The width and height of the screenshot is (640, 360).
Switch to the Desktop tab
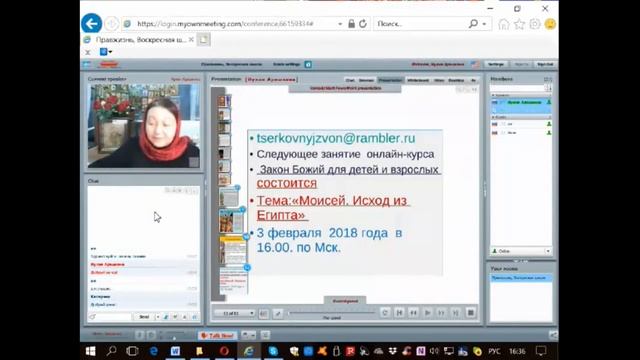[456, 80]
